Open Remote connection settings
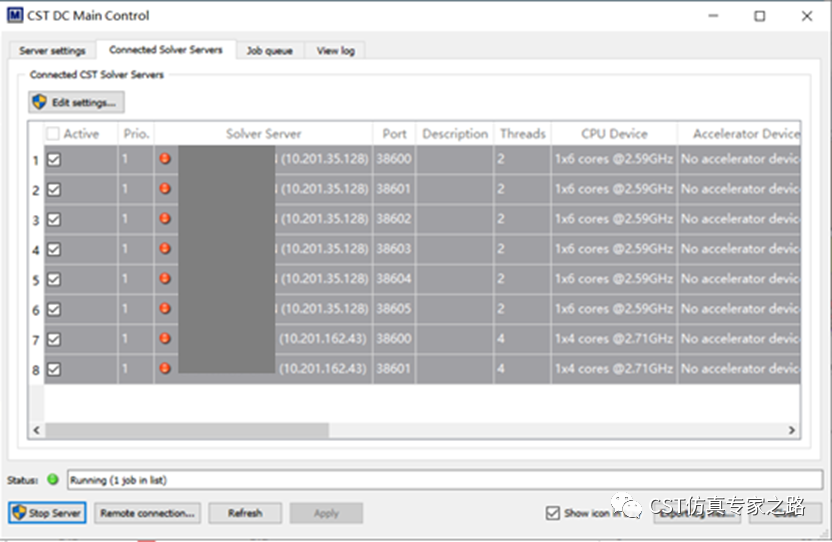 coord(148,513)
